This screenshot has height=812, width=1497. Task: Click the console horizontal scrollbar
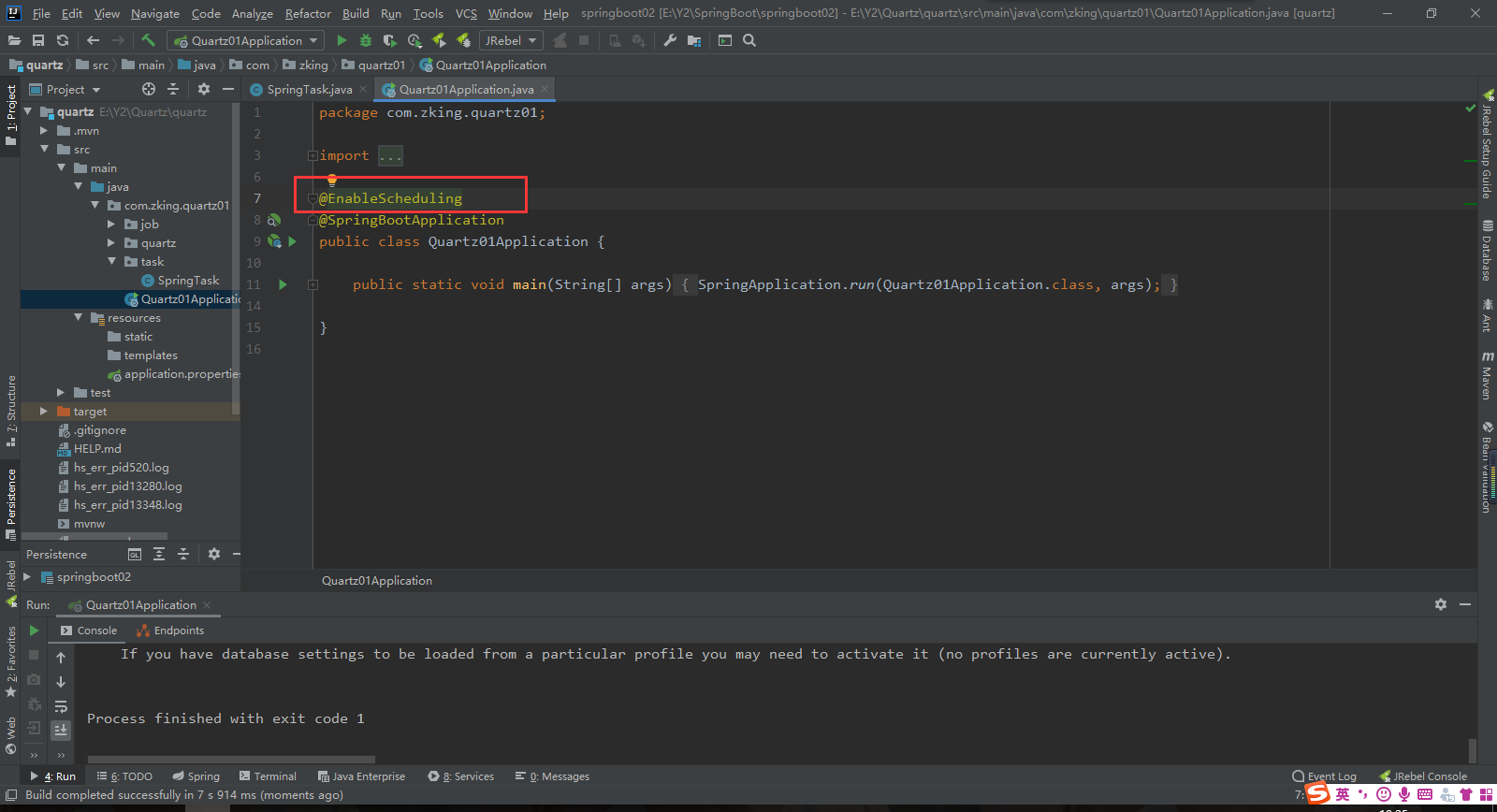tap(231, 760)
